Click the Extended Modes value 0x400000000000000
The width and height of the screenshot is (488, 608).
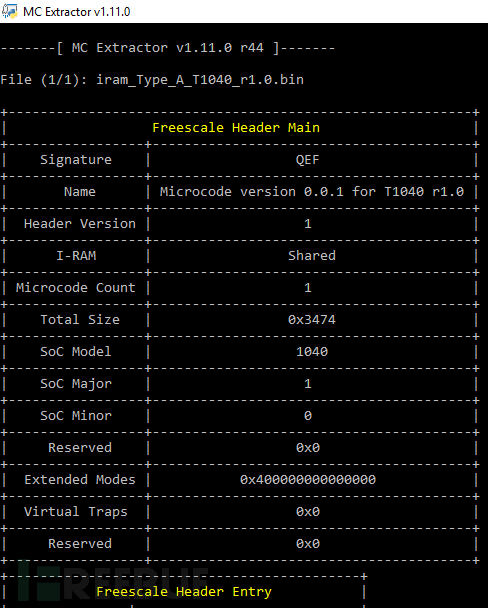pyautogui.click(x=308, y=480)
